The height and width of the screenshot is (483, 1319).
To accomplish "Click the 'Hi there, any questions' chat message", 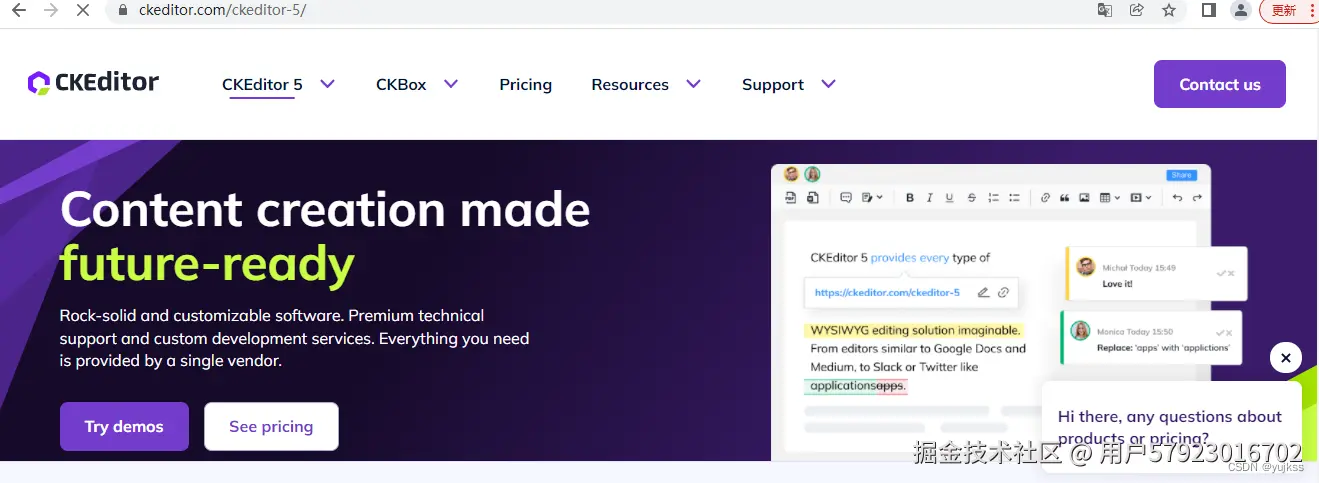I will coord(1170,427).
